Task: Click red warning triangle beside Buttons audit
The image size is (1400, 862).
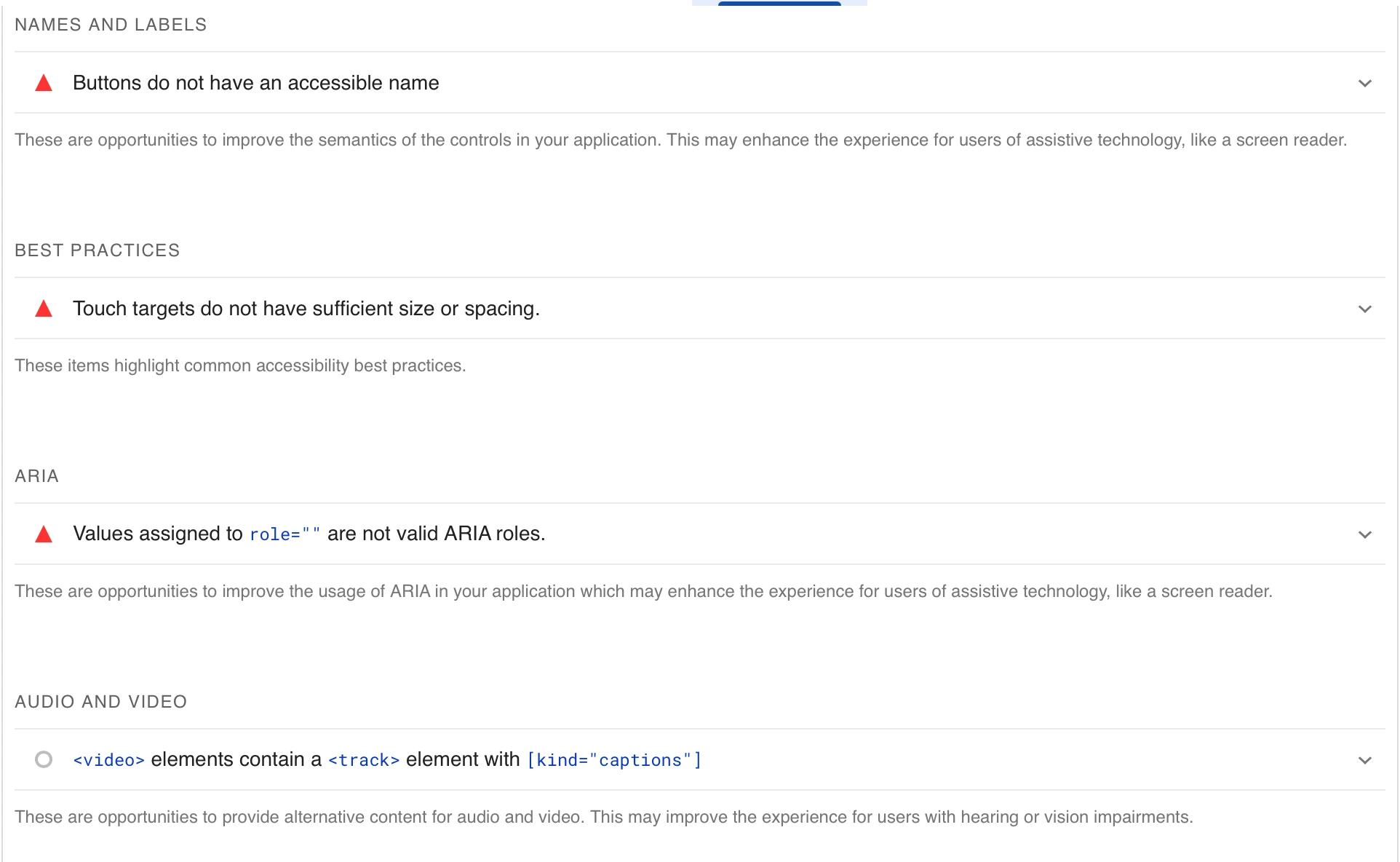Action: pos(44,83)
